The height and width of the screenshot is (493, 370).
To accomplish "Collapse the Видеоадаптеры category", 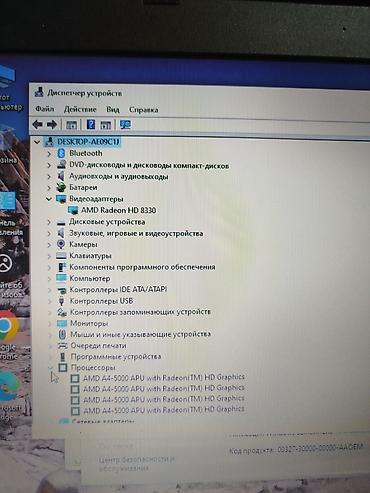I will coord(49,199).
